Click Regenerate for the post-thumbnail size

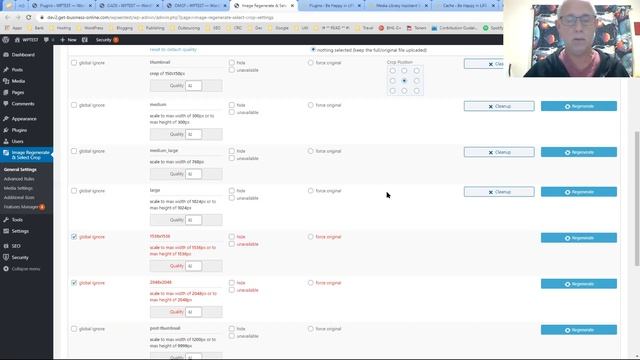tap(579, 330)
